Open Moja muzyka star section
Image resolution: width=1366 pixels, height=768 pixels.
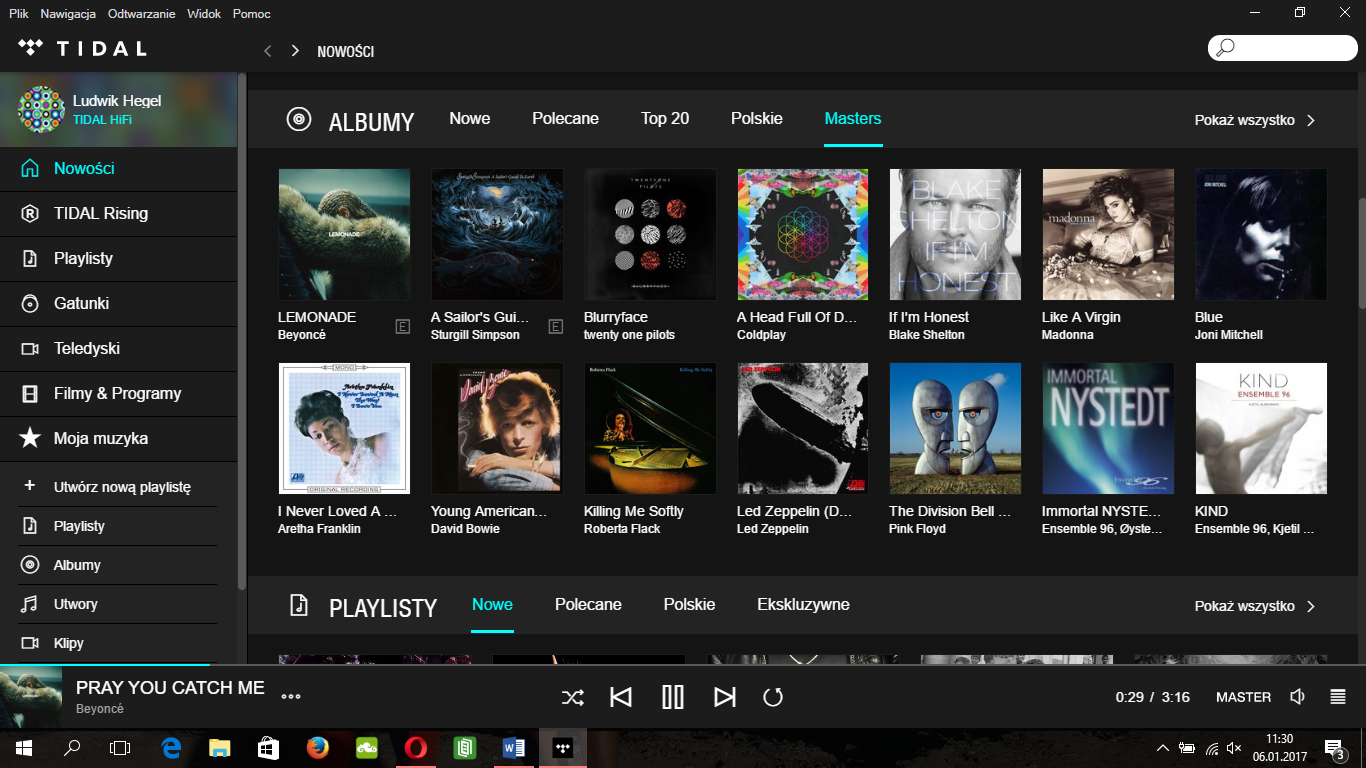pos(118,438)
